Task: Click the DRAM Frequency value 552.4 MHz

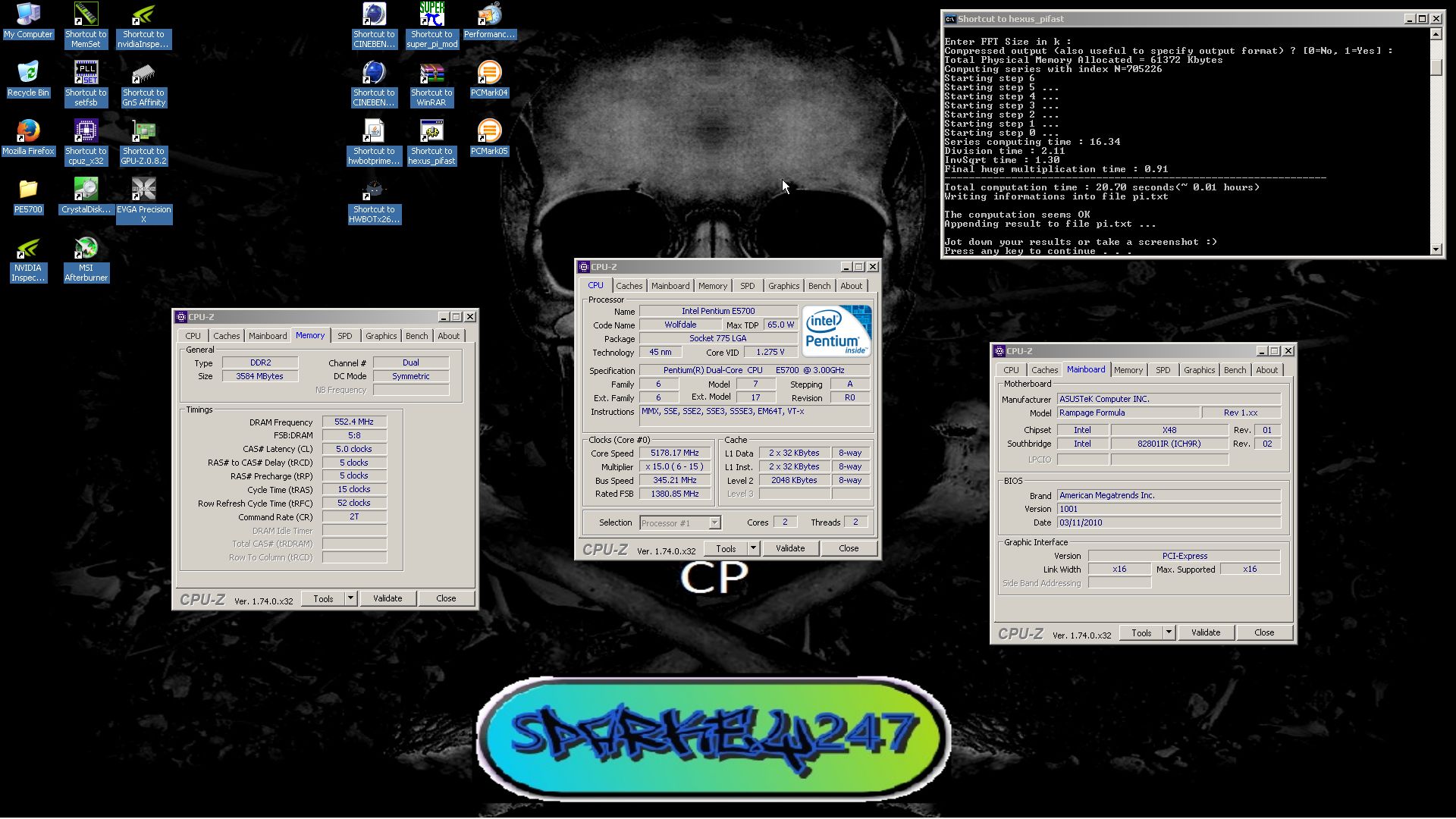Action: click(354, 422)
